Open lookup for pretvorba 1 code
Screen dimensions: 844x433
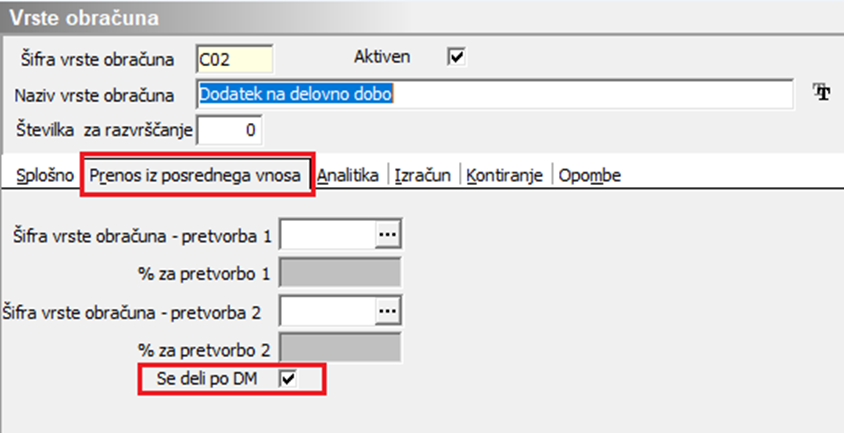click(387, 234)
